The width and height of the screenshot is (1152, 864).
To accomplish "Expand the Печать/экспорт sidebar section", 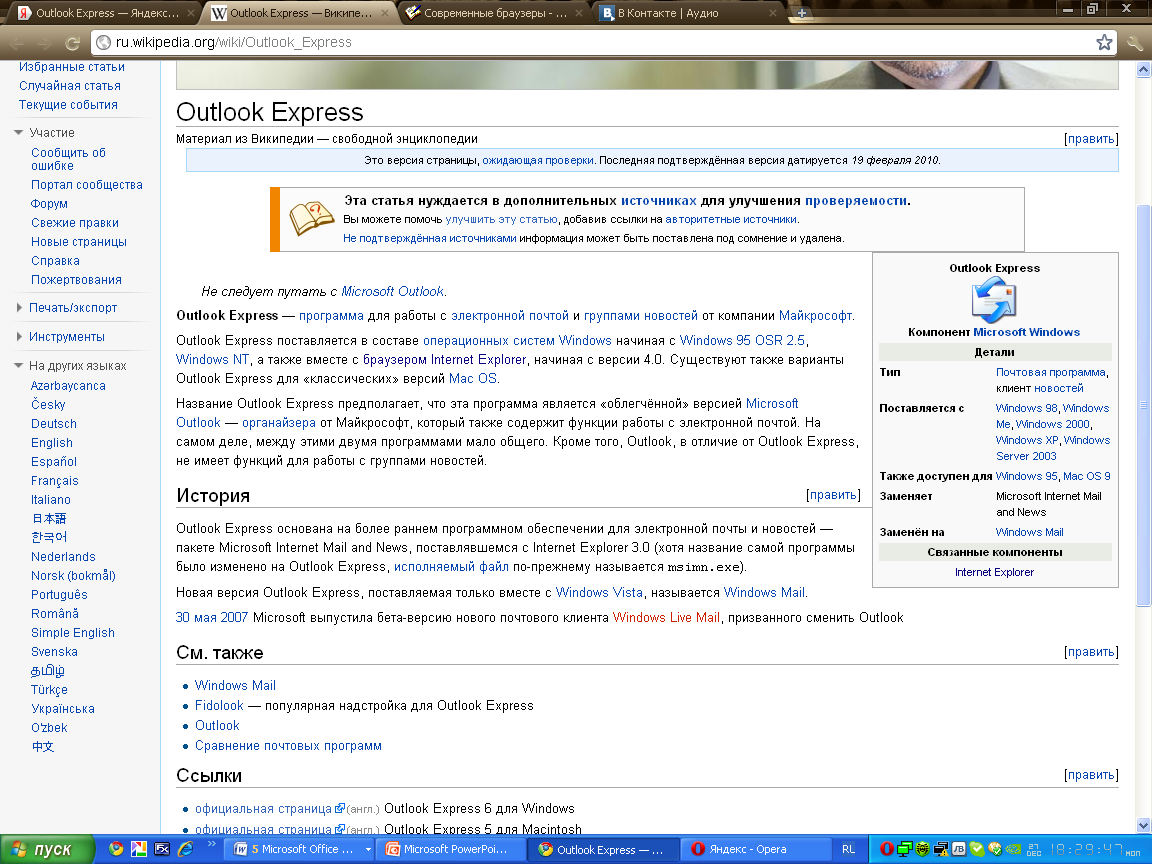I will (x=19, y=307).
